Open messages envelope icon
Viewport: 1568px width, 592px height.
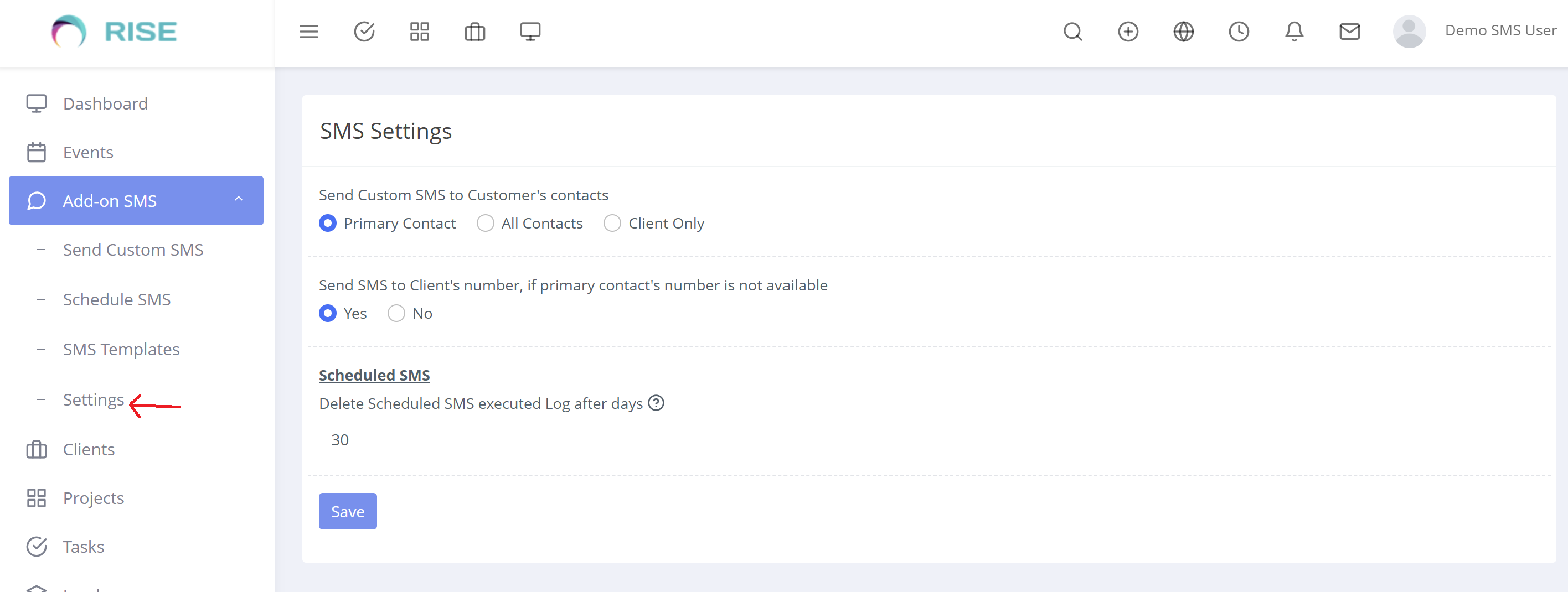(x=1349, y=32)
